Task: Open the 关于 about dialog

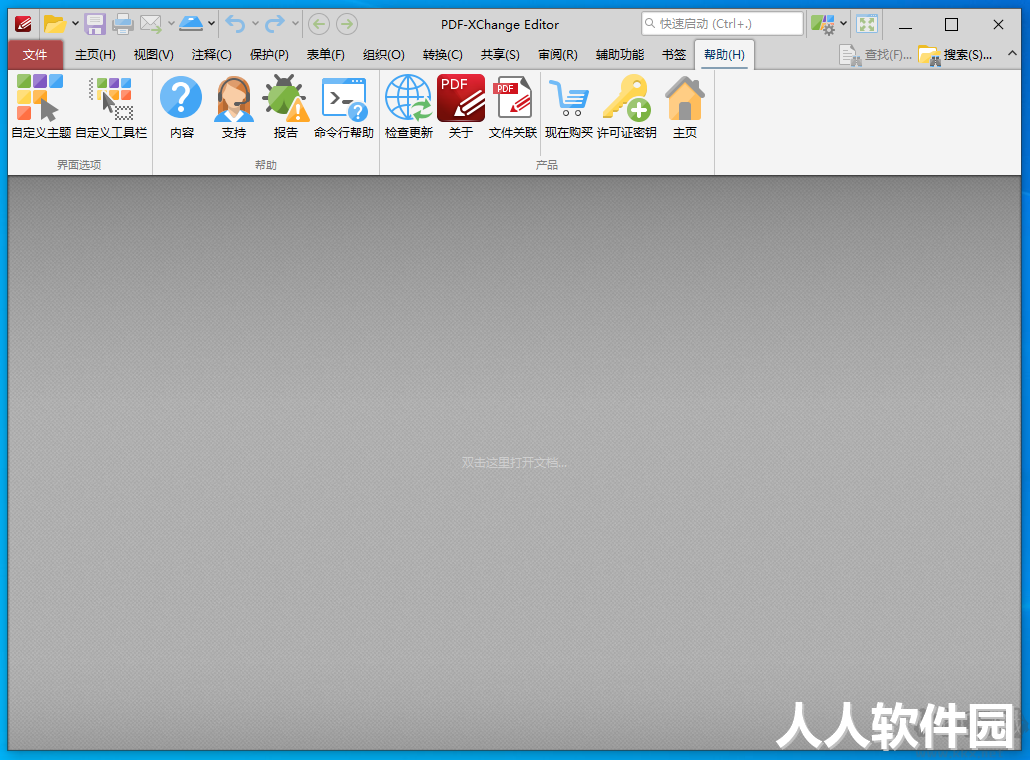Action: coord(460,106)
